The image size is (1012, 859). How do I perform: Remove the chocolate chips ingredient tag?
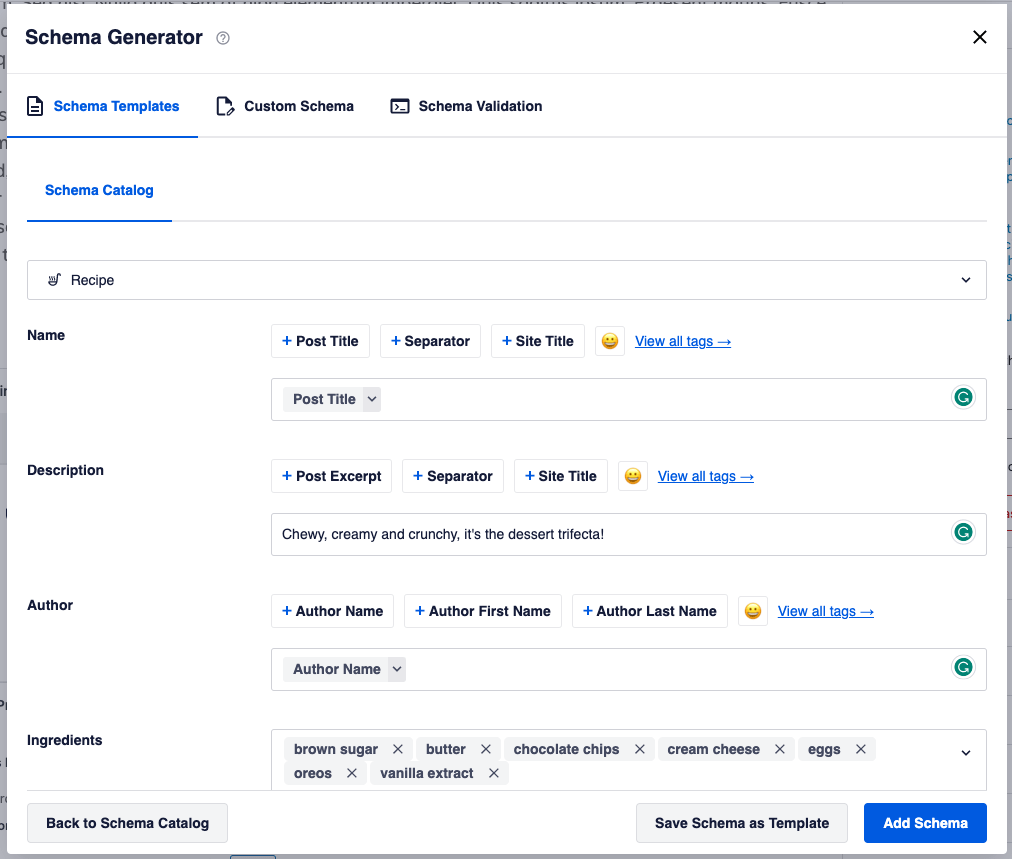(640, 749)
